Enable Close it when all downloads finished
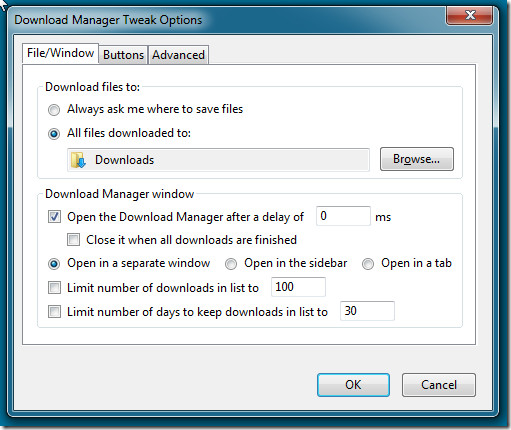The width and height of the screenshot is (511, 430). 73,240
